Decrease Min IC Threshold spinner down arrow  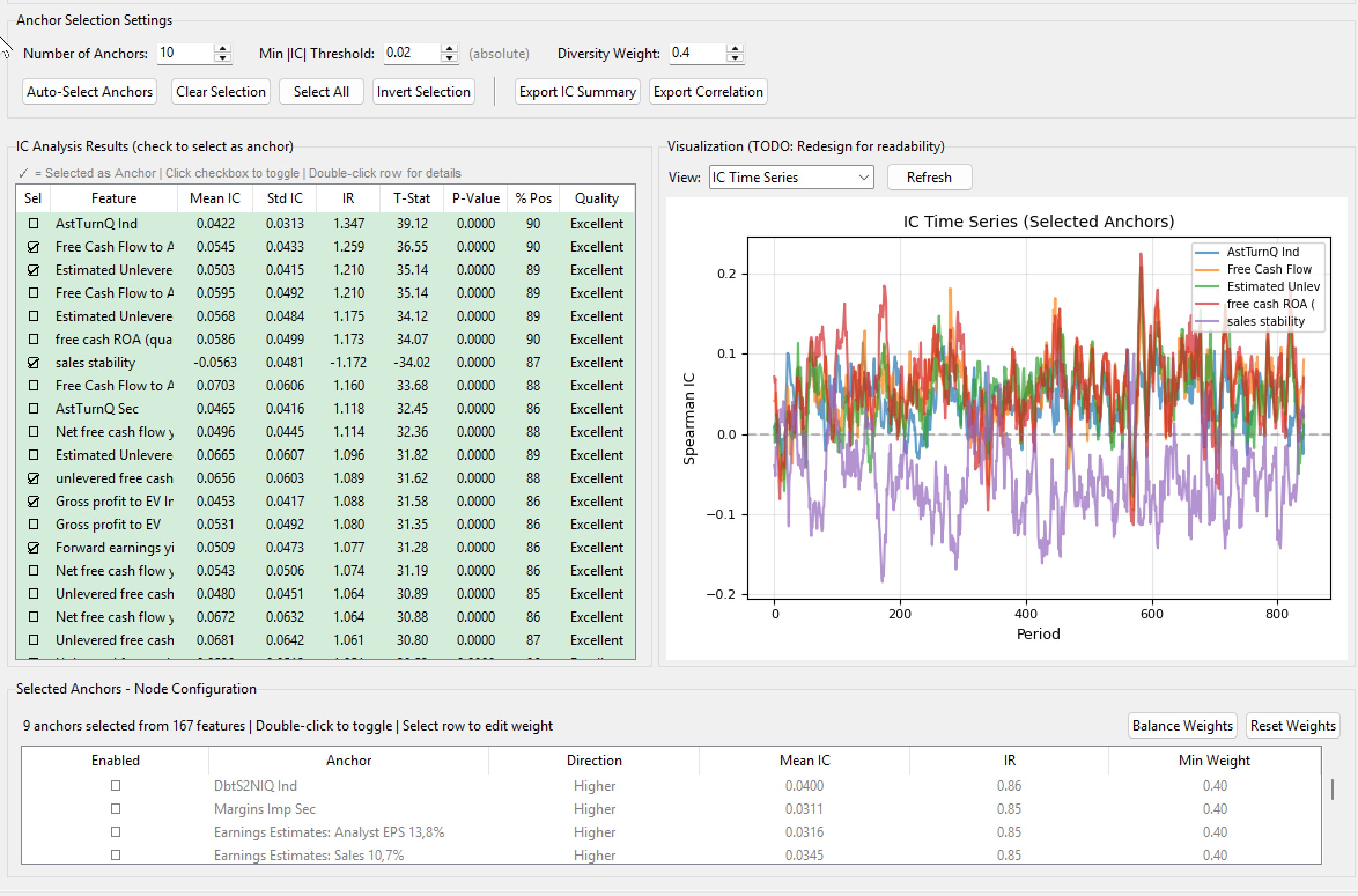click(x=449, y=58)
